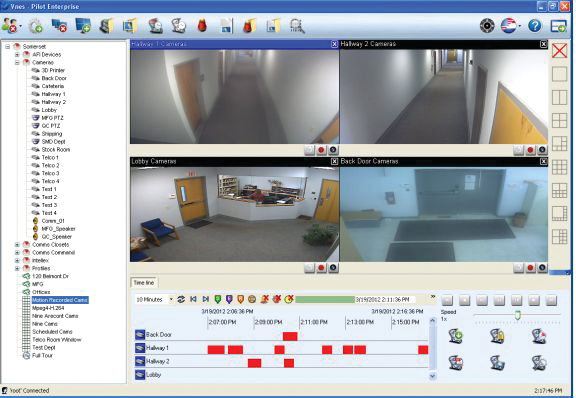This screenshot has height=398, width=576.
Task: Click the add window icon at top right
Action: 558,26
